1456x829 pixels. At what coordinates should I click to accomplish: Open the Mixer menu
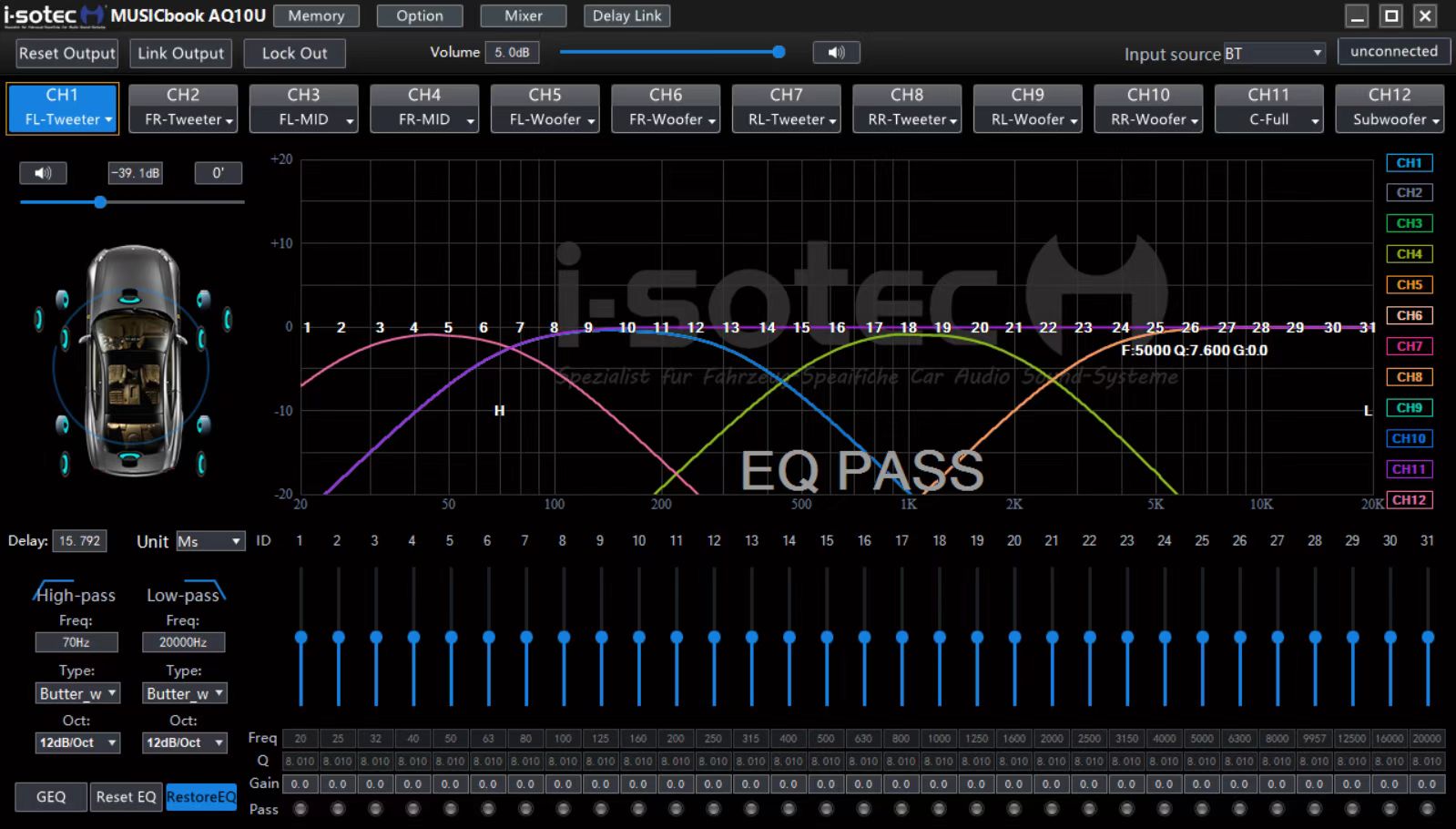[x=523, y=15]
